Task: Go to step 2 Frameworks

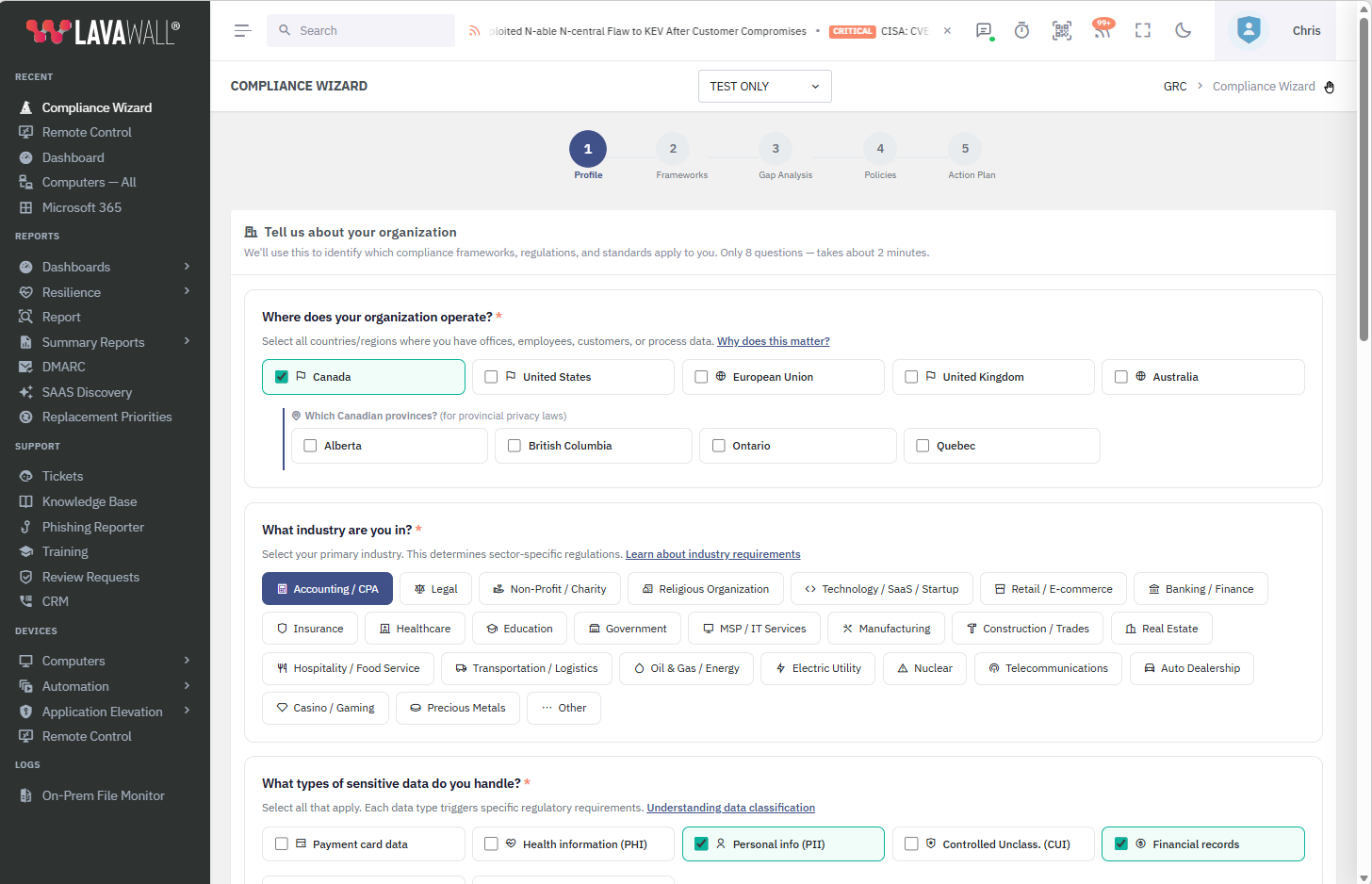Action: 673,149
